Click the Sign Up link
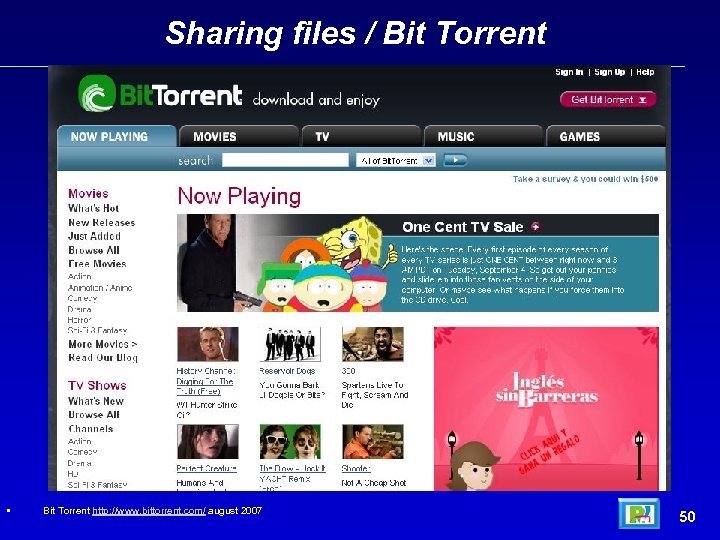 click(x=609, y=72)
